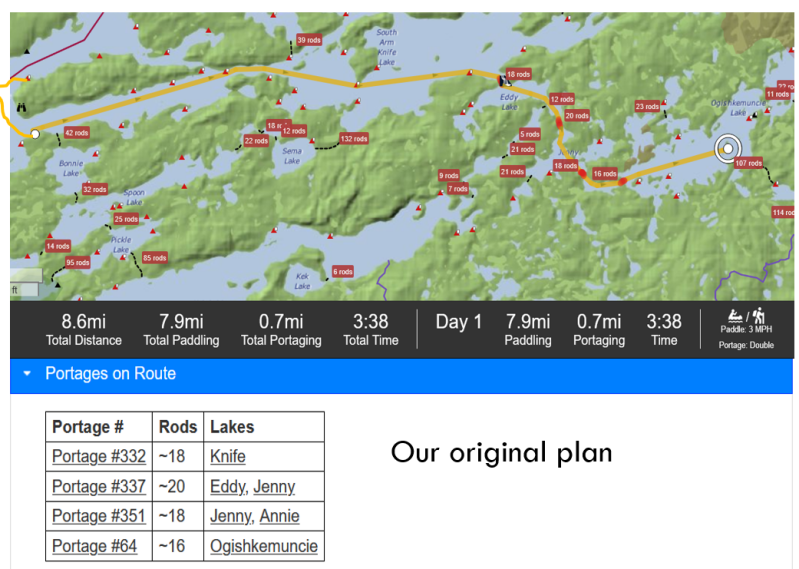This screenshot has width=799, height=569.
Task: Click the Rods column header
Action: coord(178,427)
